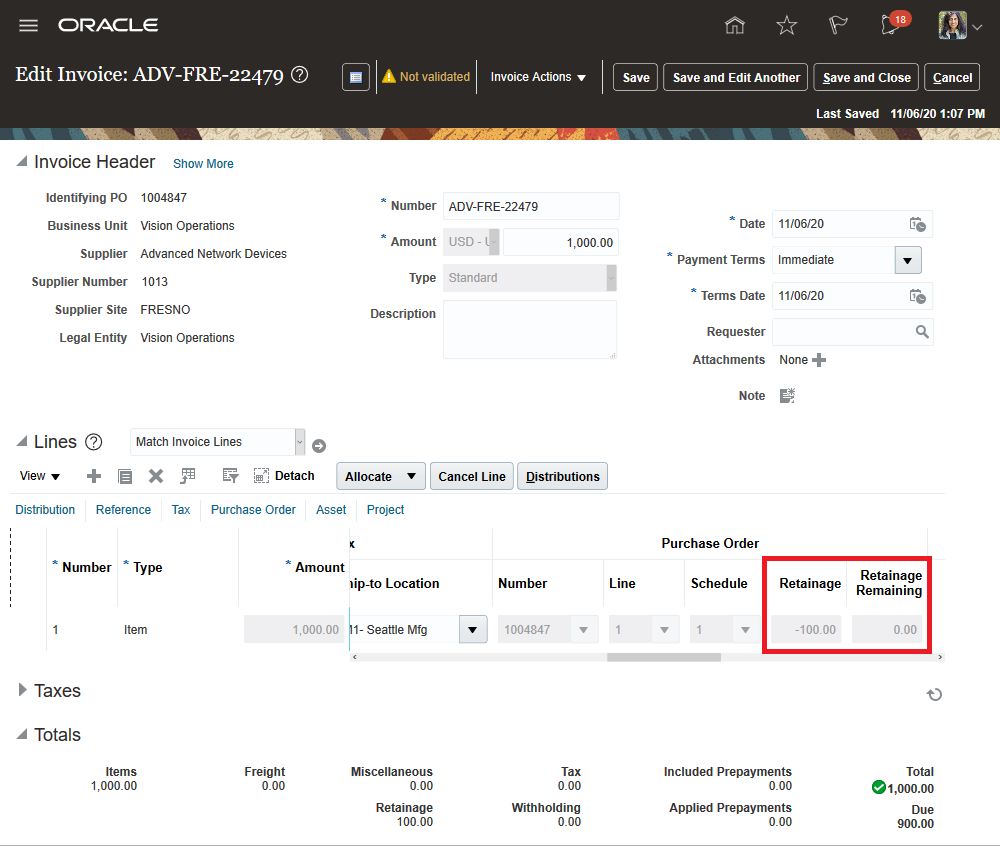Click the query by example icon in Lines toolbar
1000x846 pixels.
230,476
